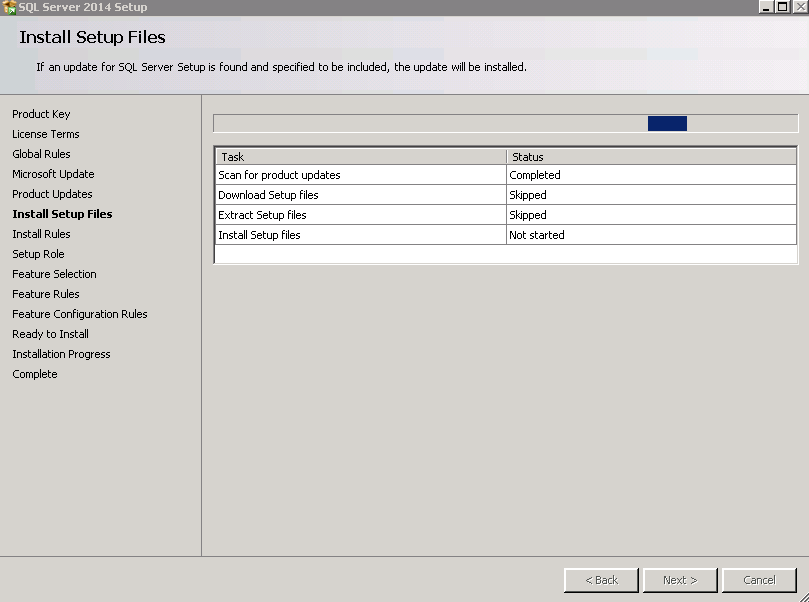Click the Status column header

652,157
